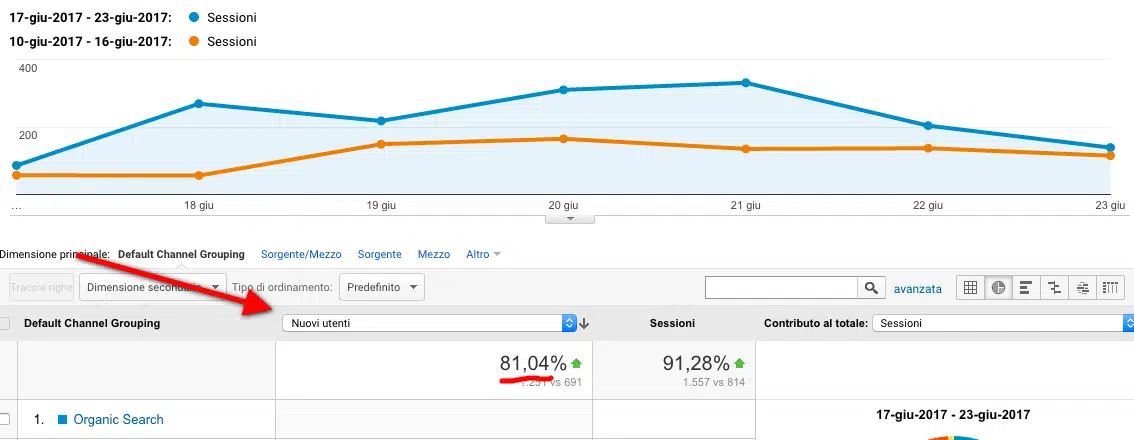
Task: Click the Traccia righe button
Action: [x=41, y=287]
